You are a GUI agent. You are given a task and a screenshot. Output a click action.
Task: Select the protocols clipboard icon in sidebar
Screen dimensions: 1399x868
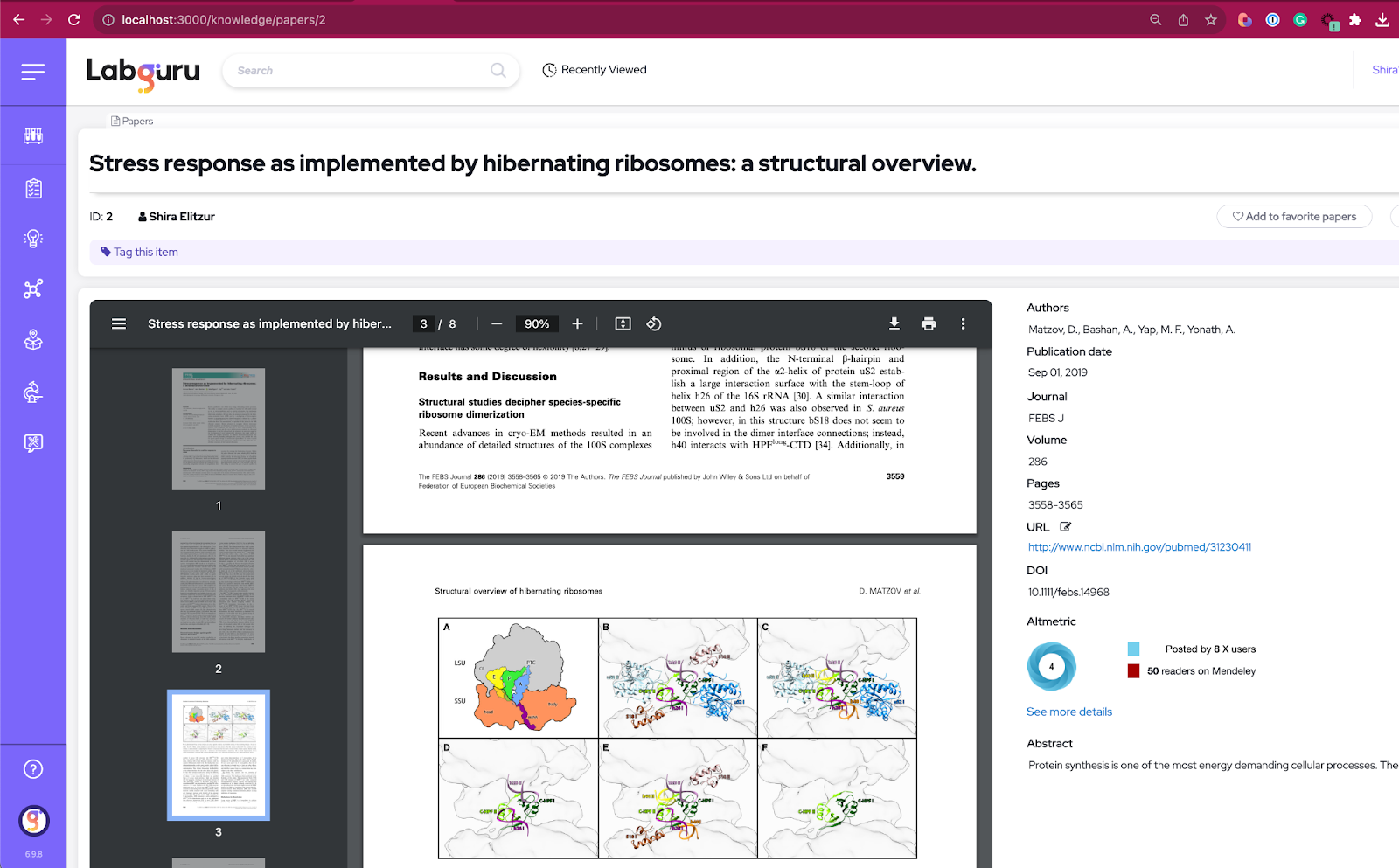(x=33, y=187)
